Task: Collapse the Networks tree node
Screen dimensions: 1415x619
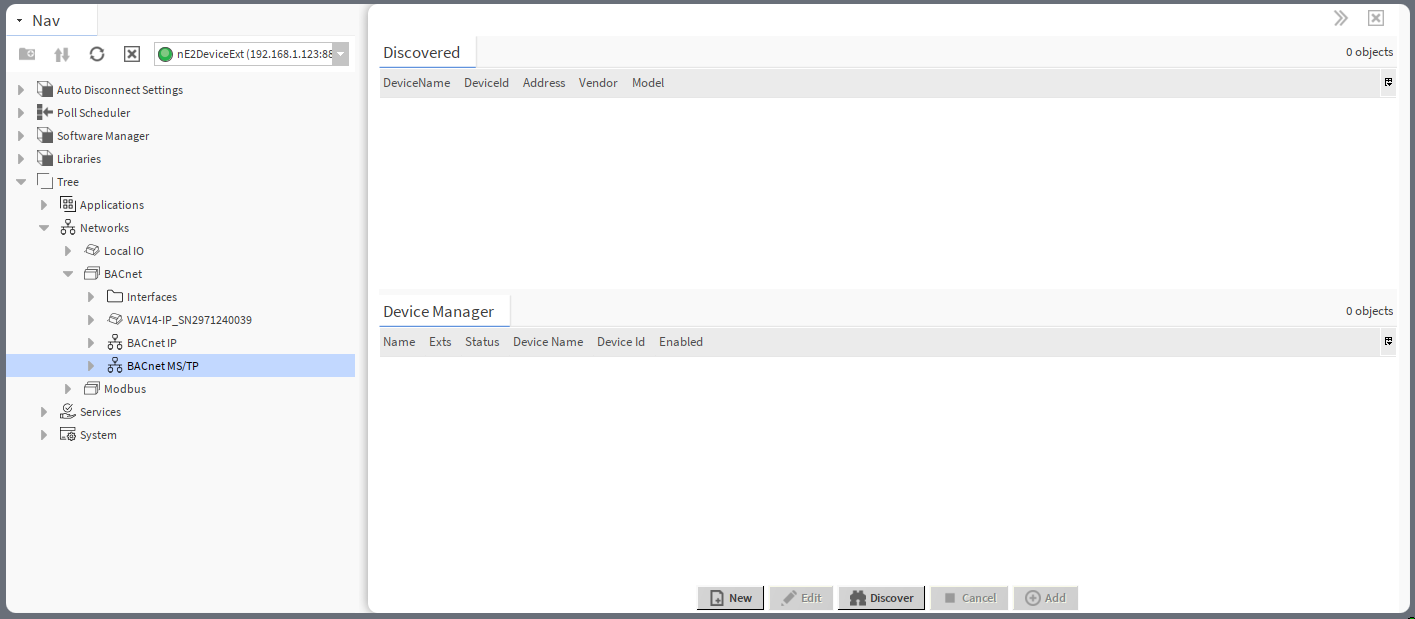Action: click(43, 227)
